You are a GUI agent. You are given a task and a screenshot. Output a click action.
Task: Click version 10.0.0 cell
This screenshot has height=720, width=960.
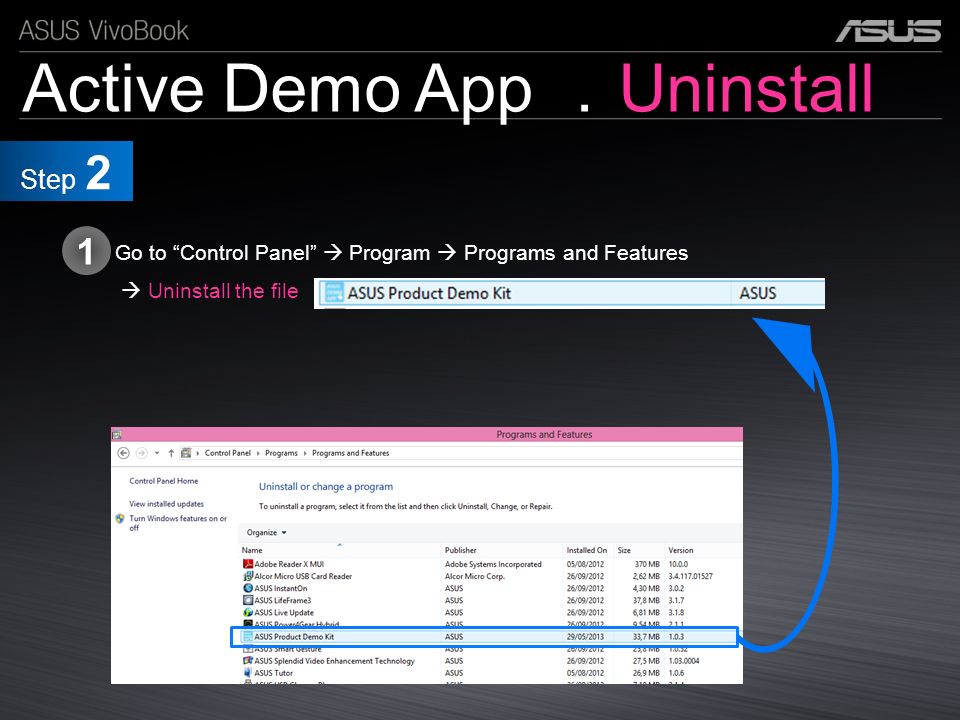(678, 564)
